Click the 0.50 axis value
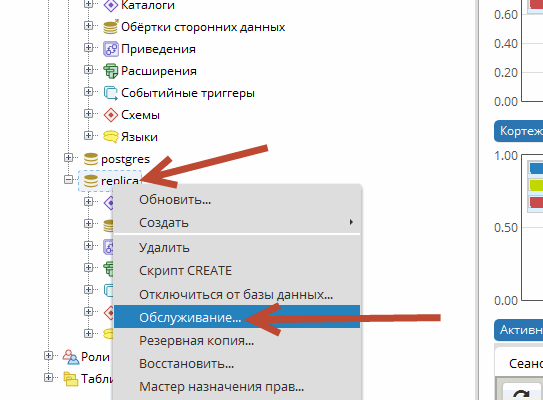Screen dimensions: 543x400 (x=506, y=228)
